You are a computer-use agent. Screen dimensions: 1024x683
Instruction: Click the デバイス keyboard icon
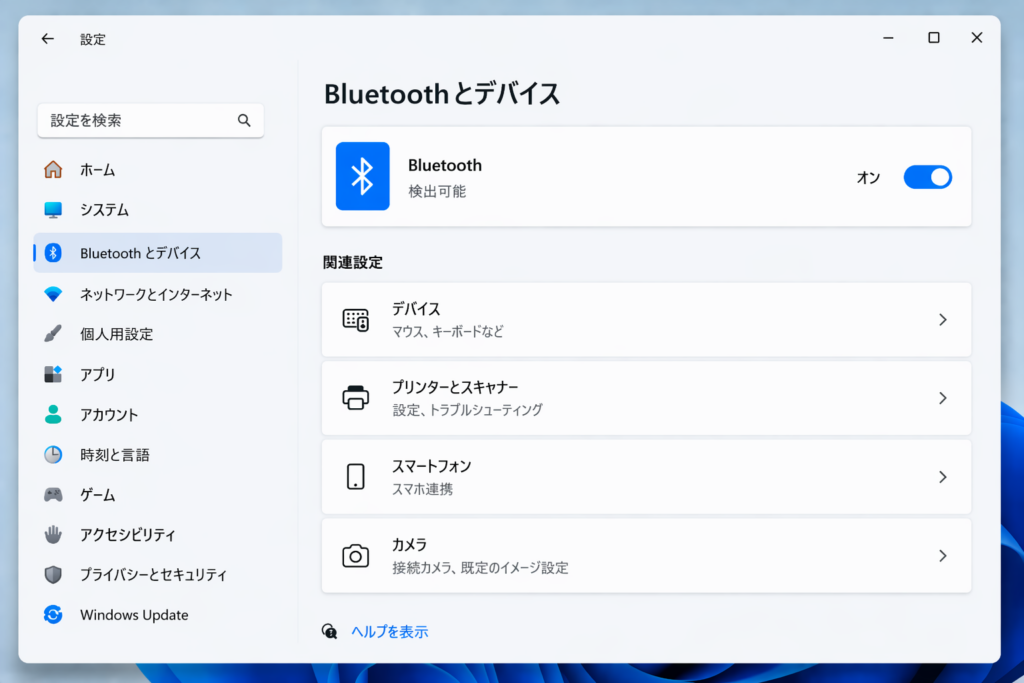(356, 320)
